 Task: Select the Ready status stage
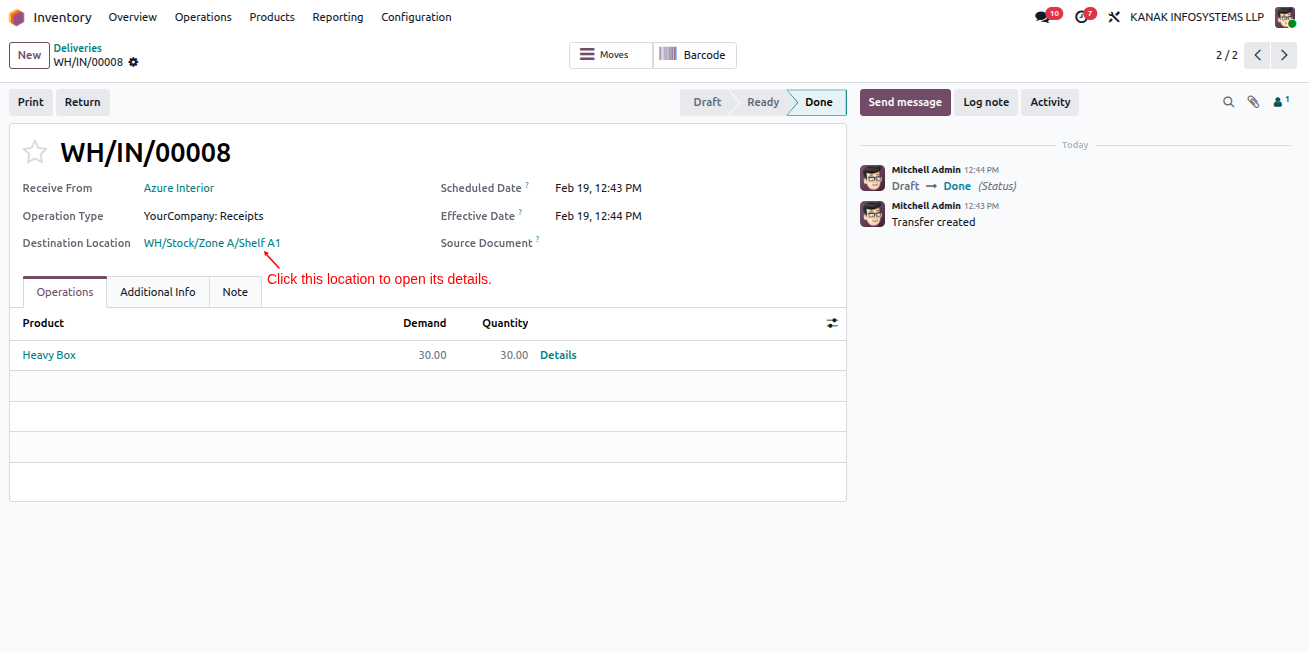762,102
